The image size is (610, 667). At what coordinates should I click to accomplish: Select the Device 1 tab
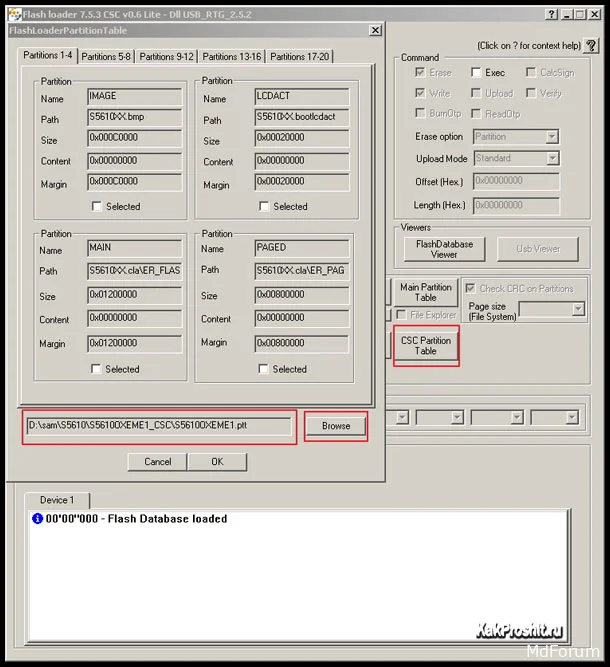[56, 500]
